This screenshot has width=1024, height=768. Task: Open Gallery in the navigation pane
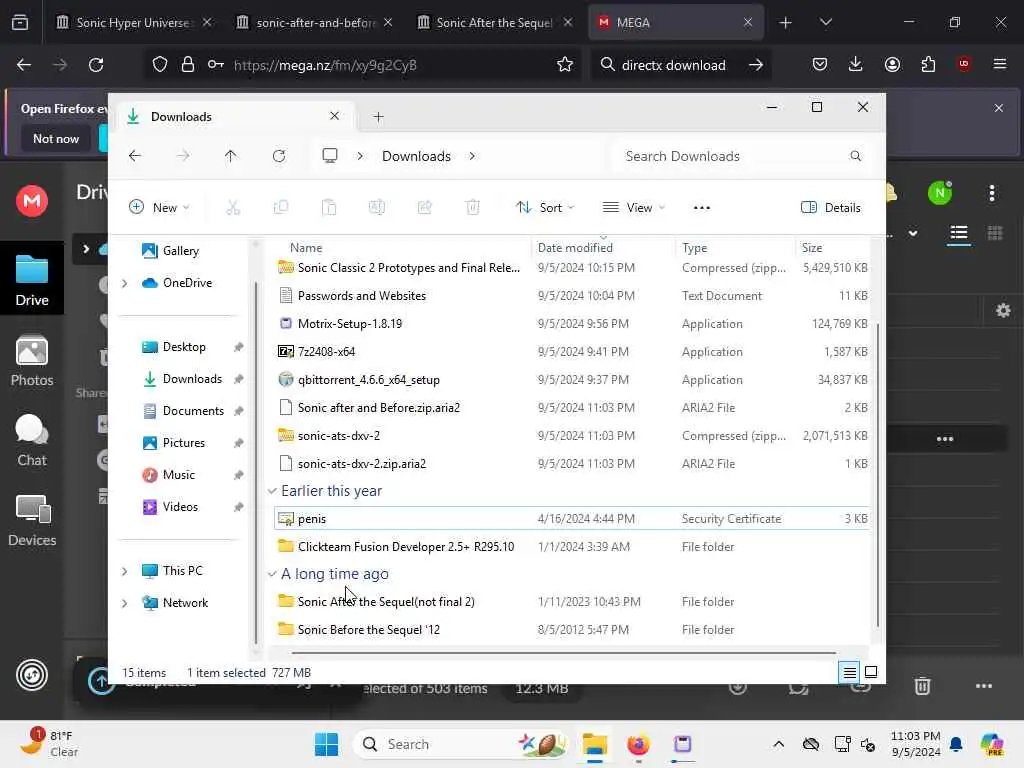click(x=180, y=251)
